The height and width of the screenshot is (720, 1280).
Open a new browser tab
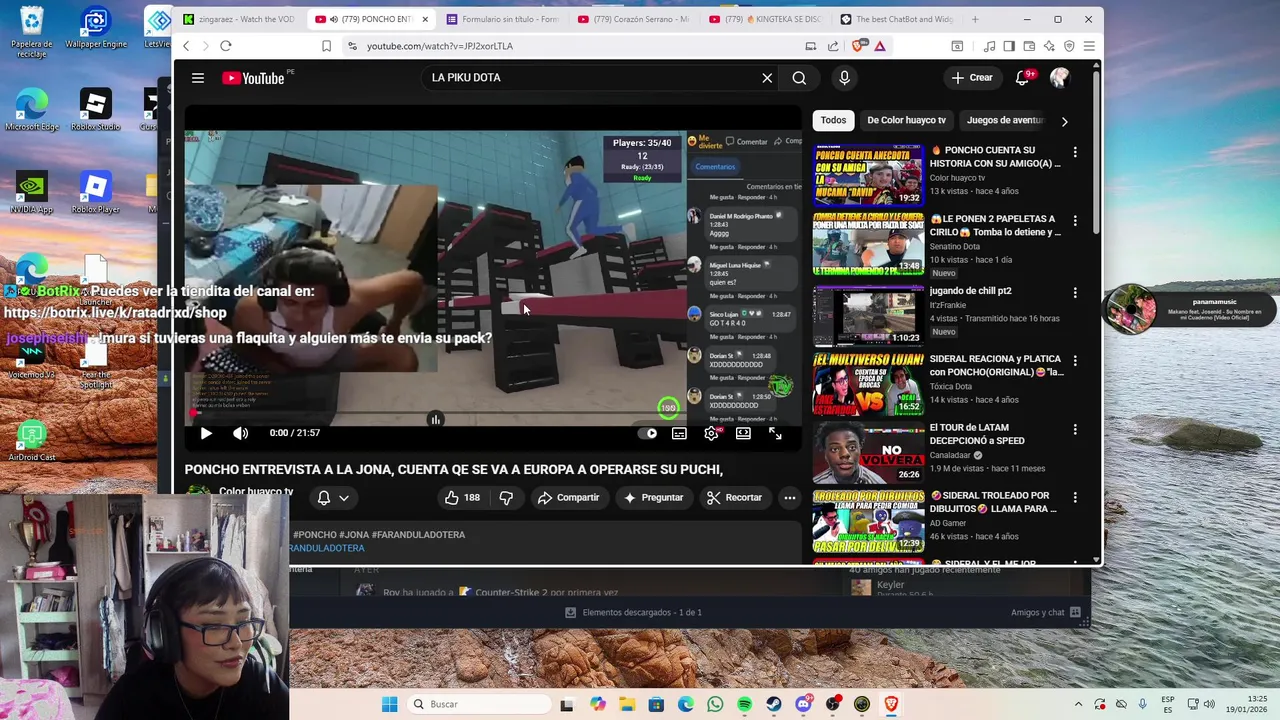tap(975, 19)
